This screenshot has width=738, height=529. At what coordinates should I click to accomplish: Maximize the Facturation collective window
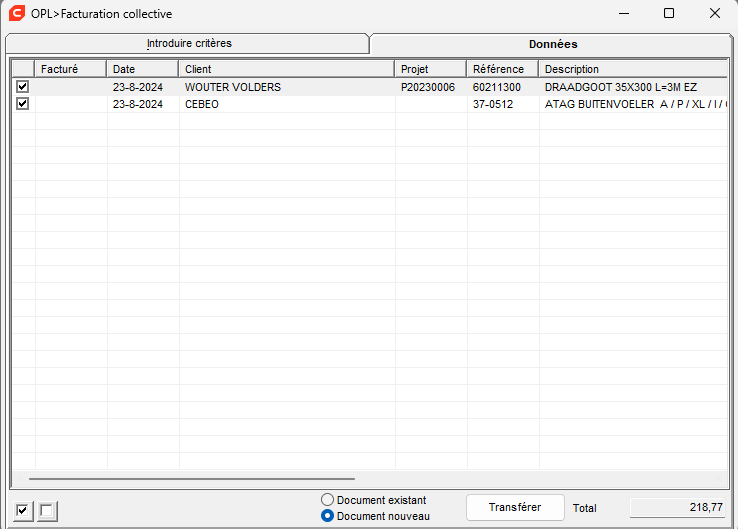(x=669, y=13)
